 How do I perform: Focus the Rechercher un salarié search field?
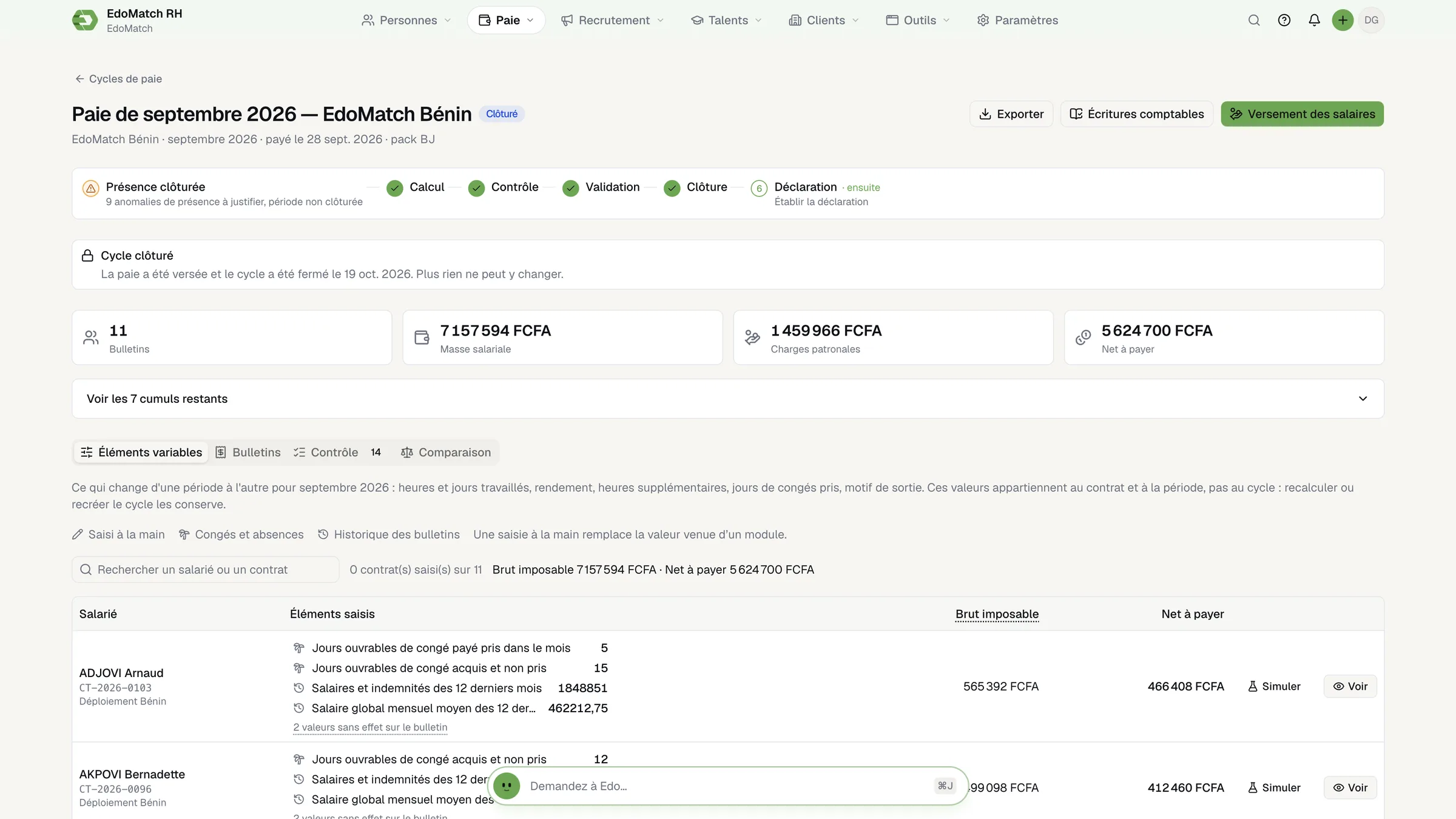pyautogui.click(x=206, y=570)
